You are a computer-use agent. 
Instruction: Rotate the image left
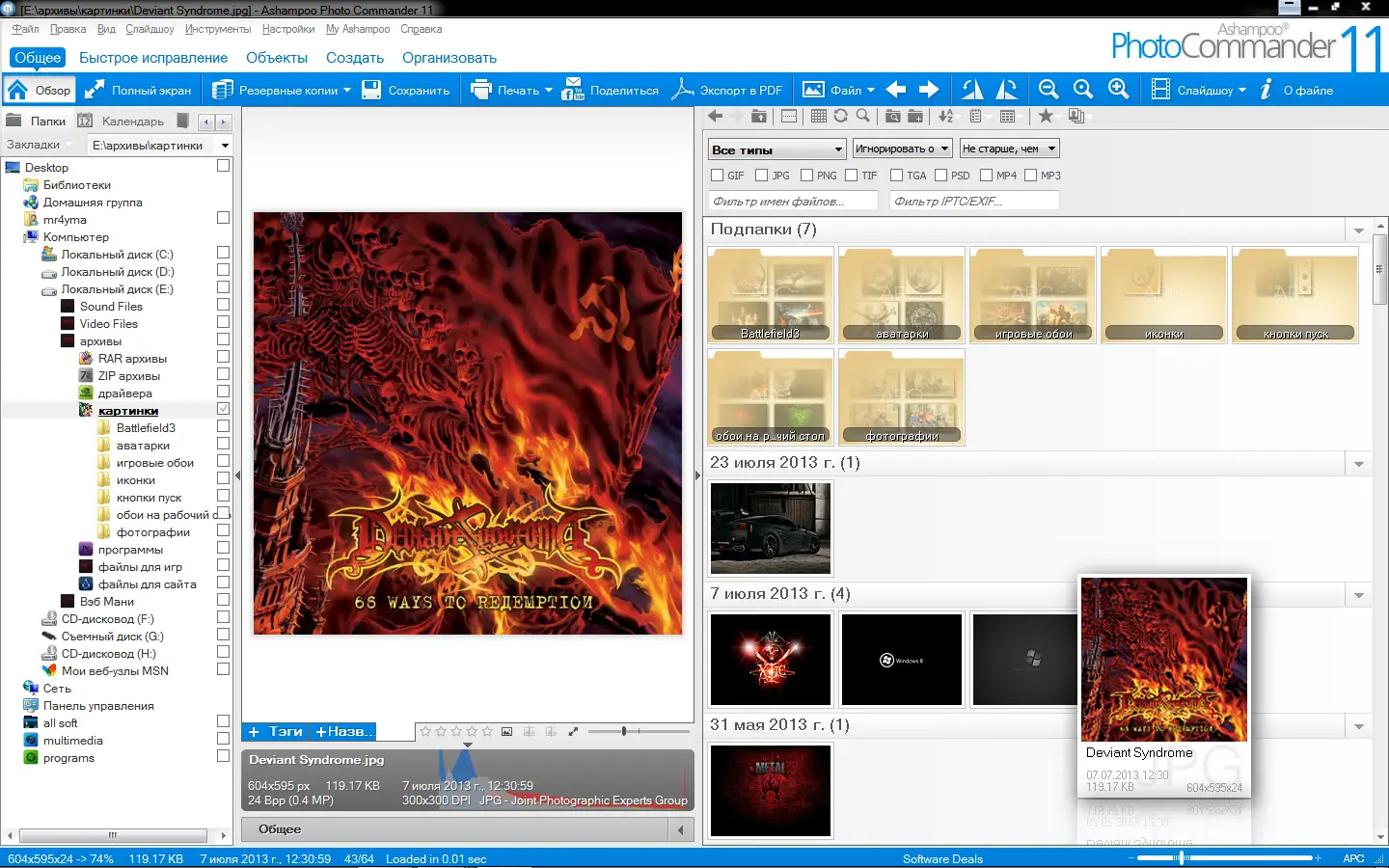click(x=972, y=89)
